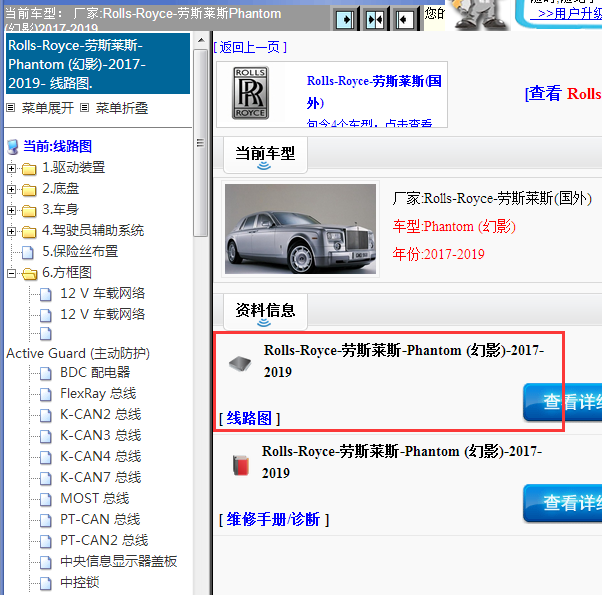Image resolution: width=602 pixels, height=595 pixels.
Task: Click 查看详细 button for 线路图 entry
Action: pyautogui.click(x=562, y=402)
